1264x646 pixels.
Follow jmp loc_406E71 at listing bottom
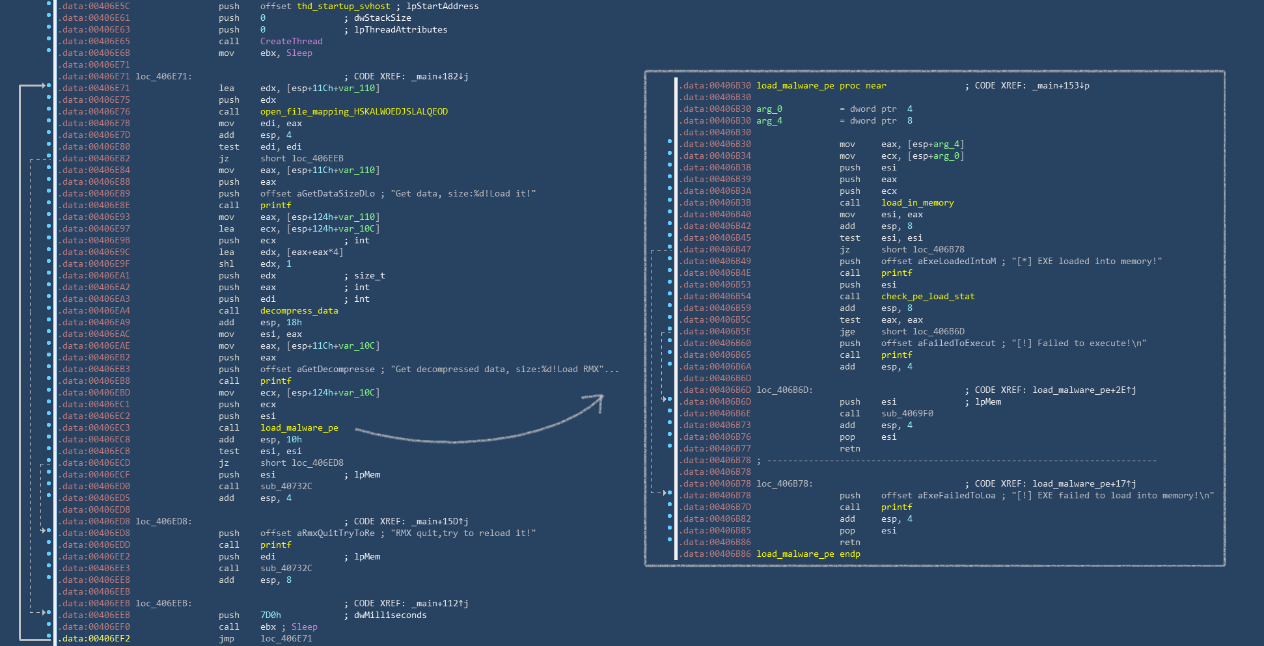286,637
